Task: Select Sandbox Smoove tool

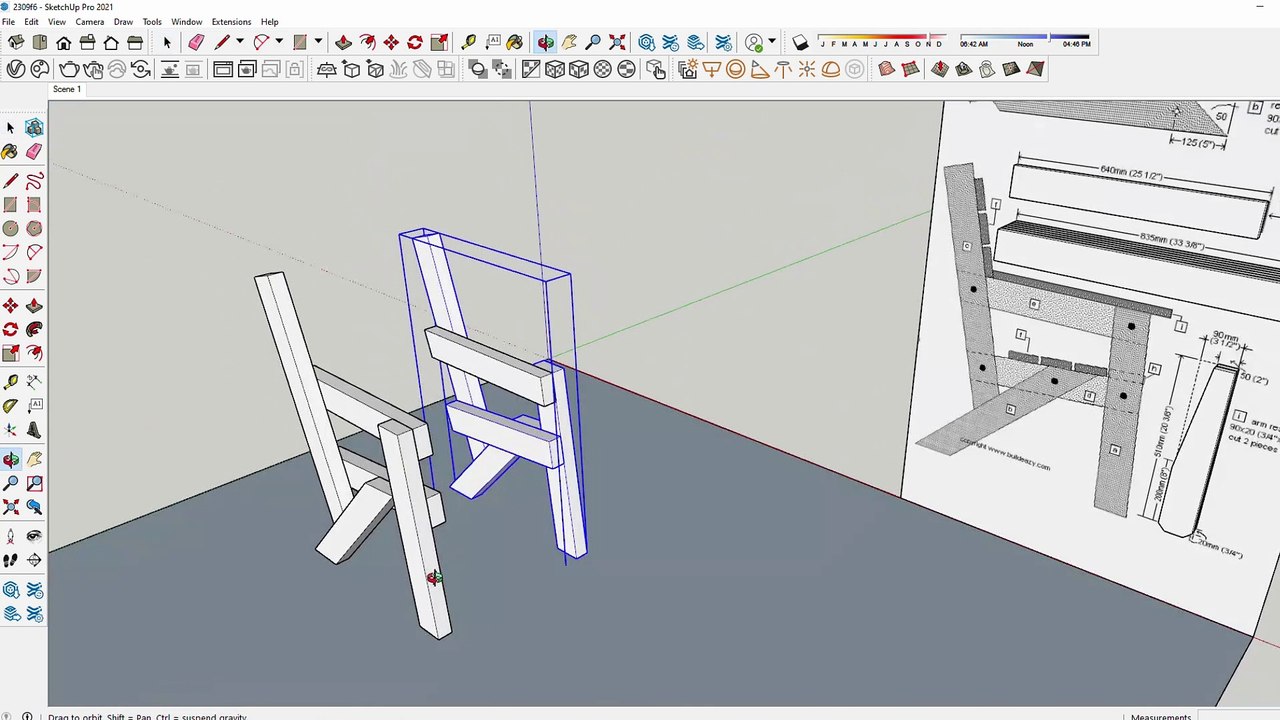Action: coord(939,69)
